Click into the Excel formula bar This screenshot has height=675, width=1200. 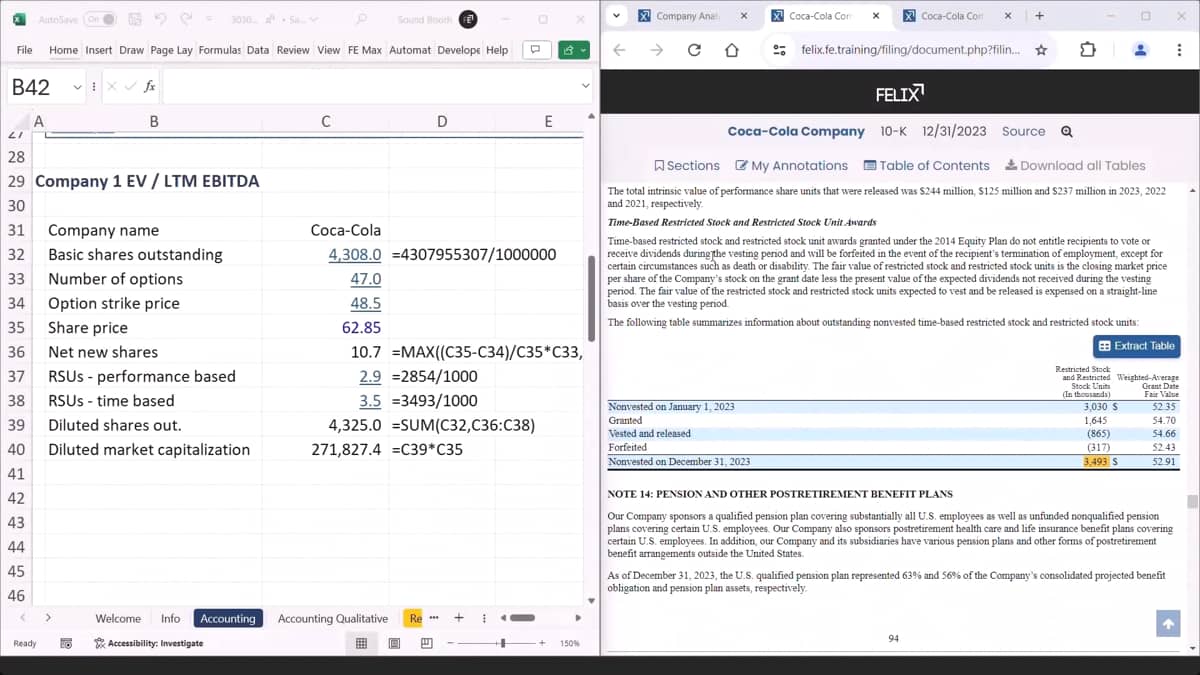point(370,87)
